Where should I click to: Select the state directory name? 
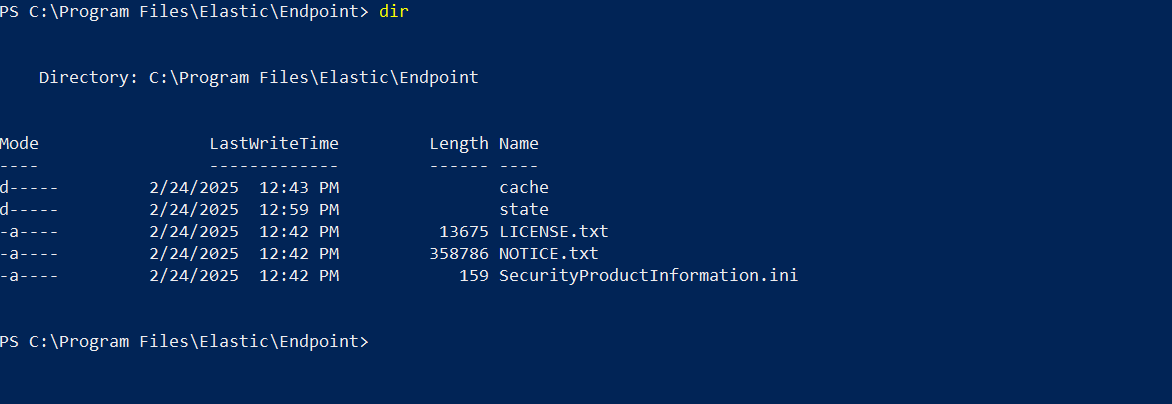[x=524, y=209]
